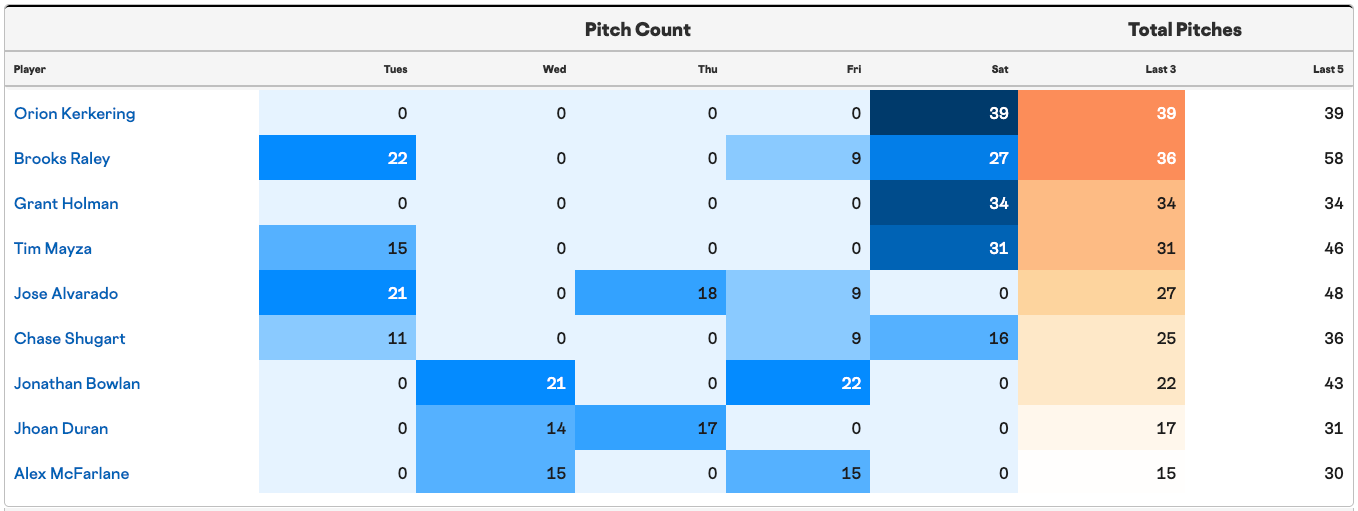
Task: Open Orion Kerkering player link
Action: click(x=75, y=113)
